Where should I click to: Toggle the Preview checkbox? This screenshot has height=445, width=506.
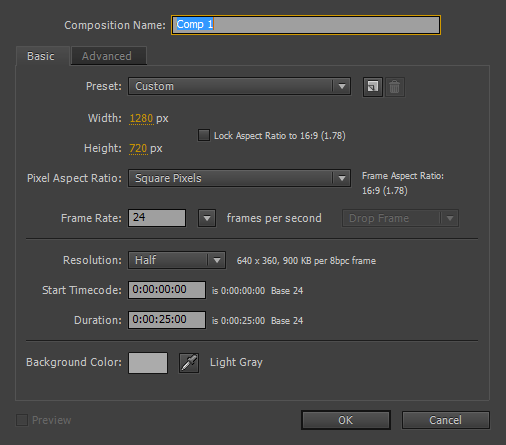click(x=22, y=420)
